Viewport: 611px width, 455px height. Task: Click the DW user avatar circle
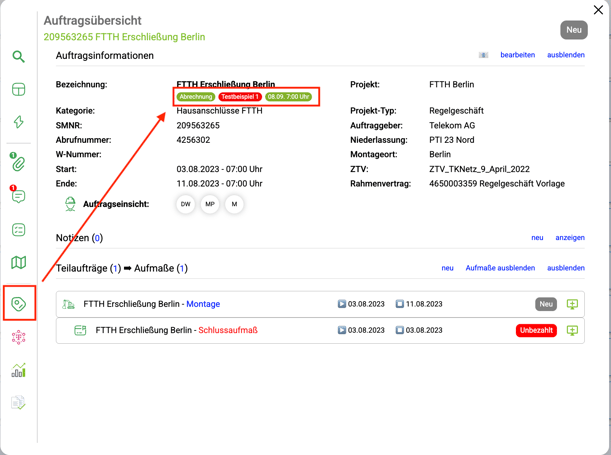tap(186, 204)
